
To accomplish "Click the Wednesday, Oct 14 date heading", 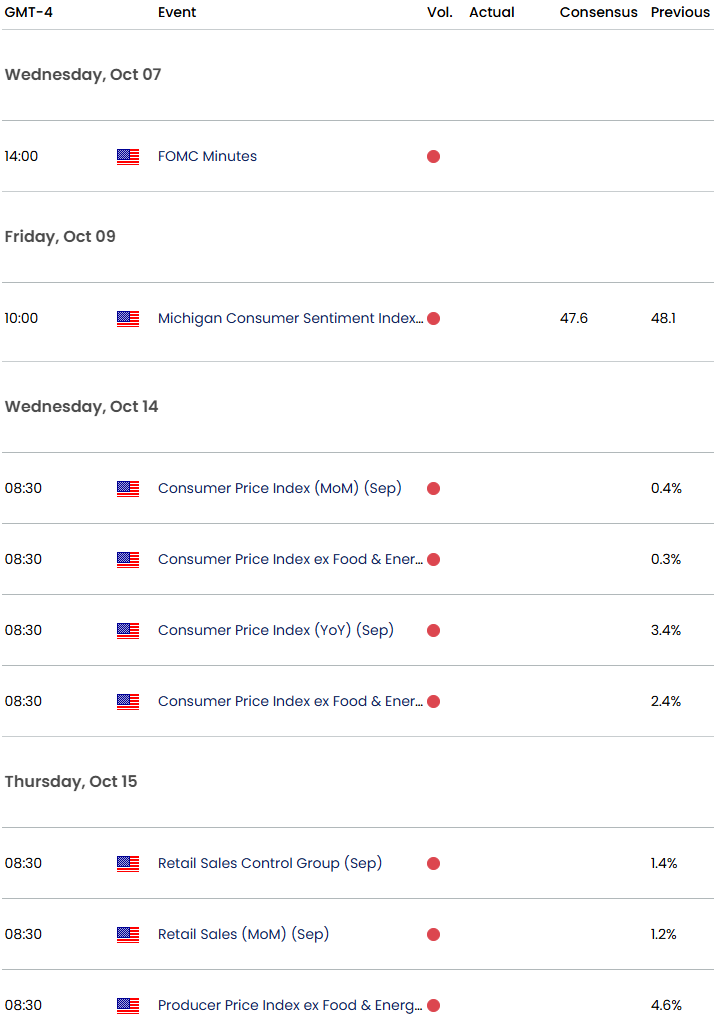I will click(x=82, y=407).
